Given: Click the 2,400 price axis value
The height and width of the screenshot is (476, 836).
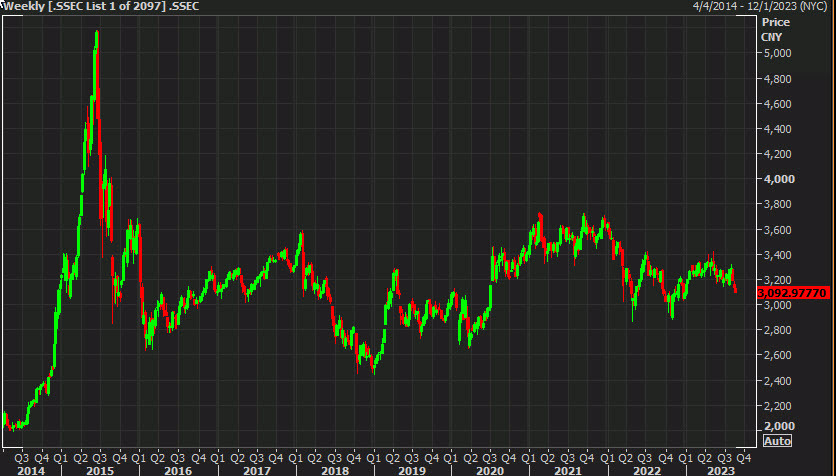Looking at the screenshot, I should [x=777, y=381].
